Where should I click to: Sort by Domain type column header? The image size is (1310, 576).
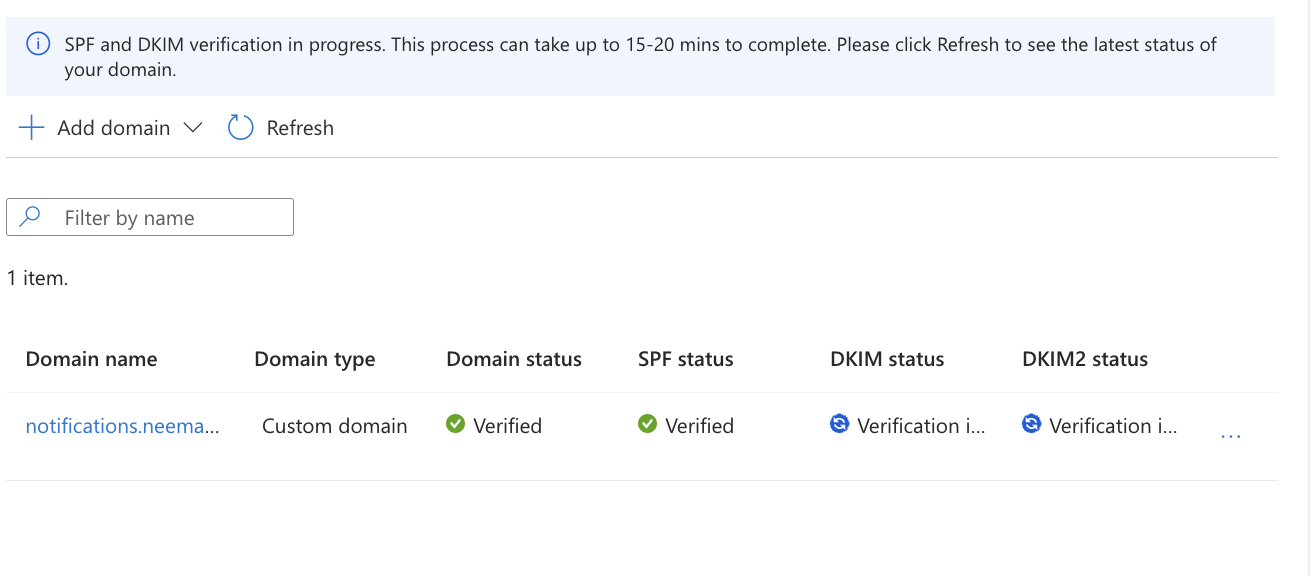click(315, 359)
